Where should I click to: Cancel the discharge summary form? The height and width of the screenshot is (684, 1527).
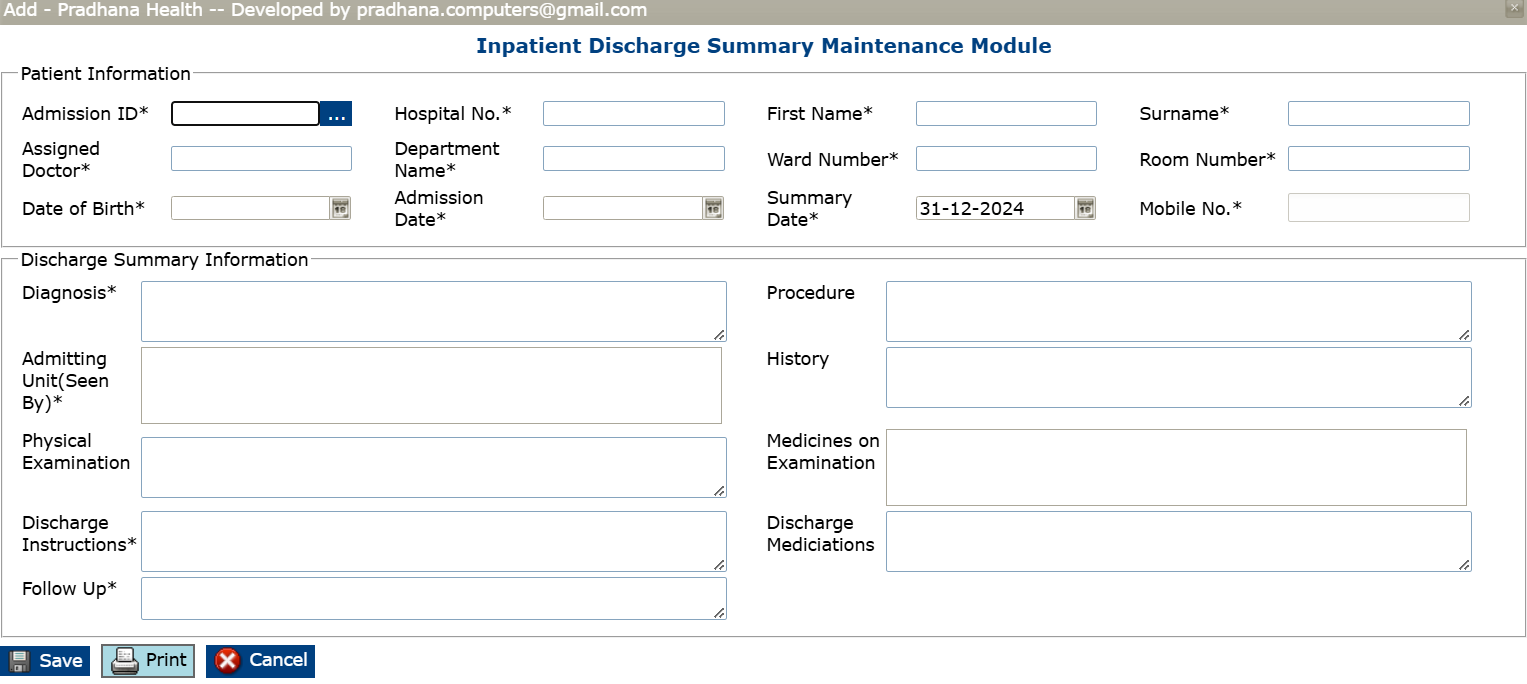click(260, 661)
